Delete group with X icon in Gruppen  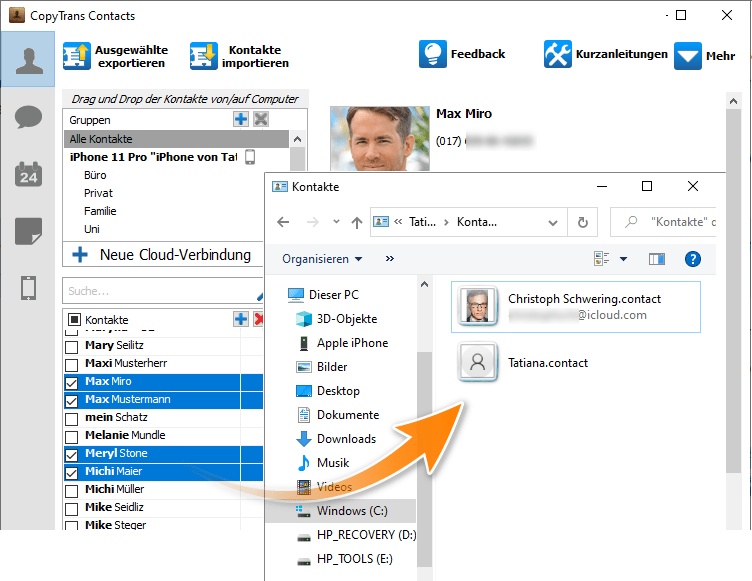click(261, 119)
